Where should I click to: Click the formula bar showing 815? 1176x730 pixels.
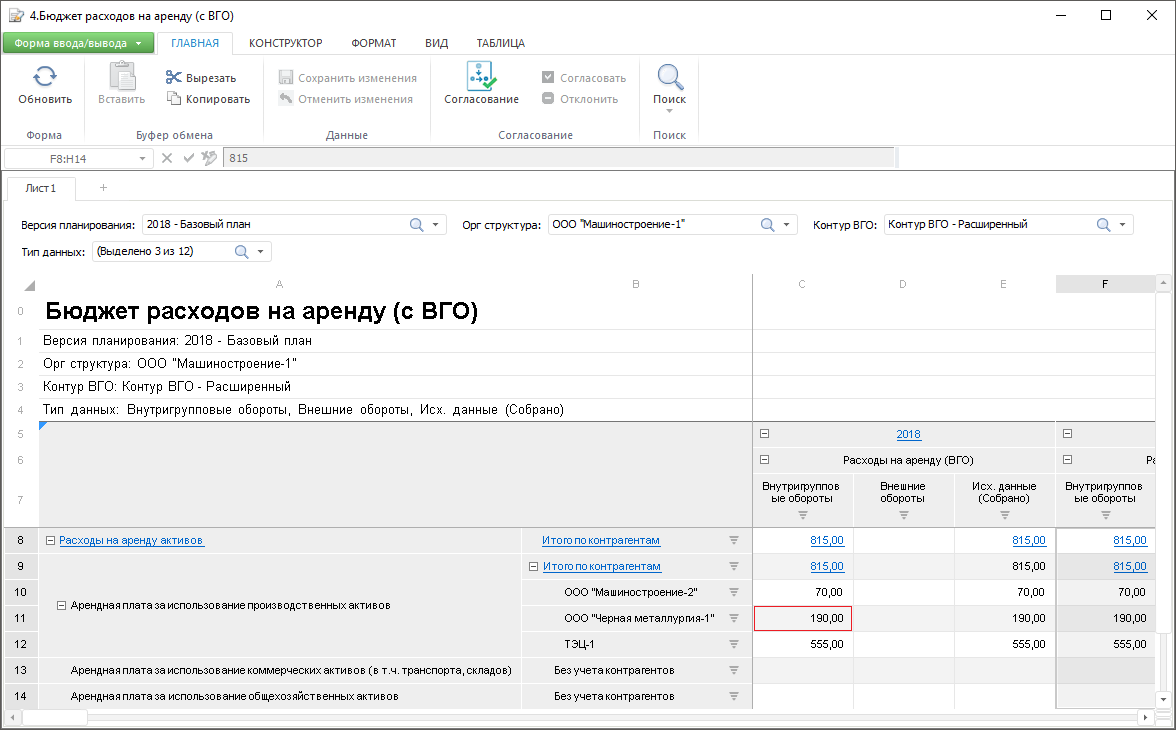point(558,158)
